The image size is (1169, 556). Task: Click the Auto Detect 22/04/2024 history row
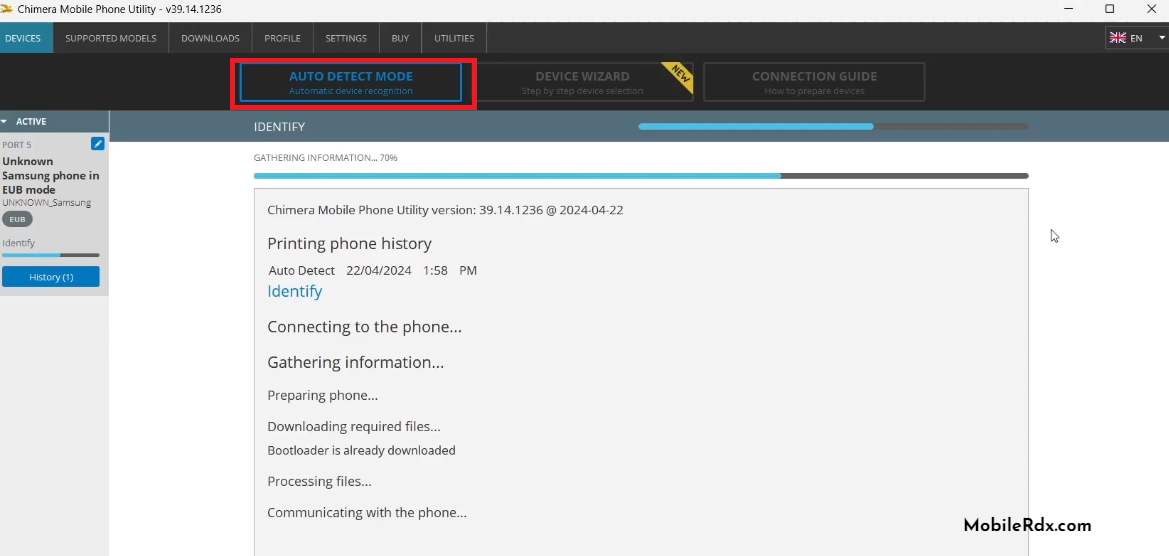[373, 271]
